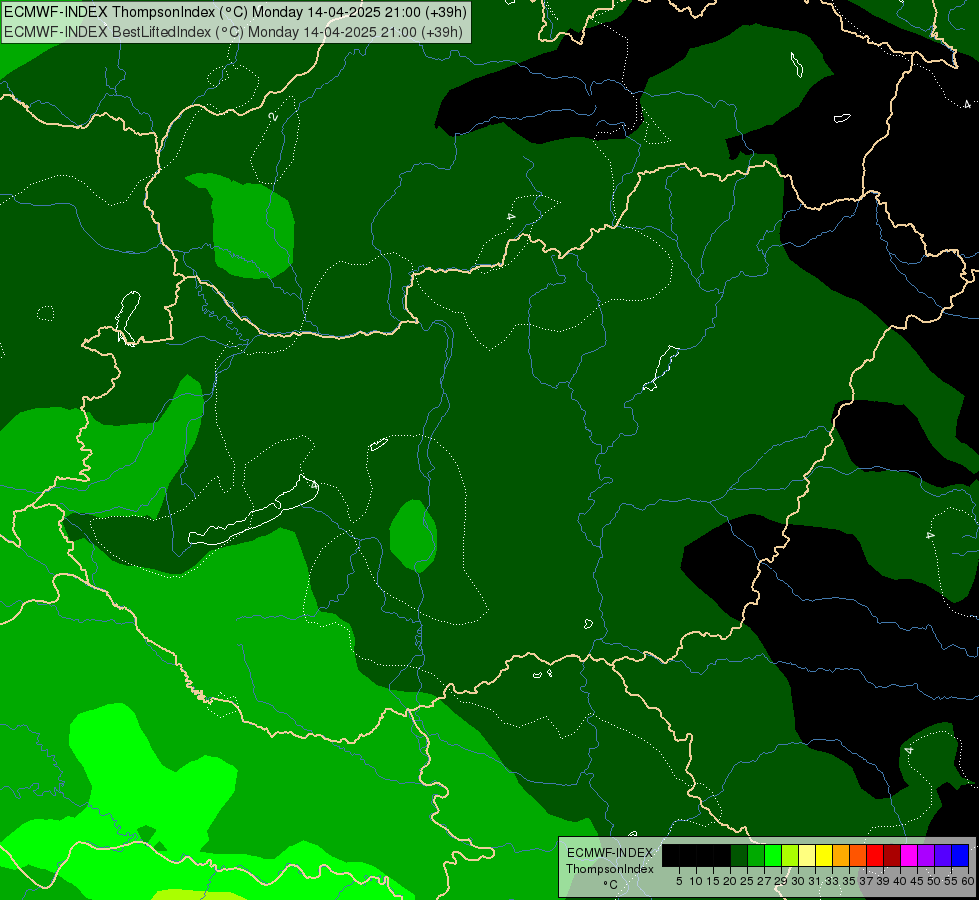The width and height of the screenshot is (979, 900).
Task: Click the °C unit label in legend
Action: (x=611, y=884)
